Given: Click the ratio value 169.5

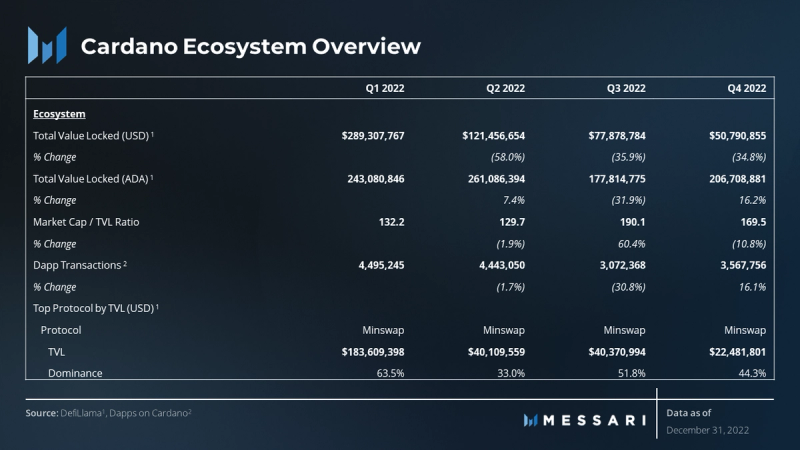Looking at the screenshot, I should click(x=753, y=222).
